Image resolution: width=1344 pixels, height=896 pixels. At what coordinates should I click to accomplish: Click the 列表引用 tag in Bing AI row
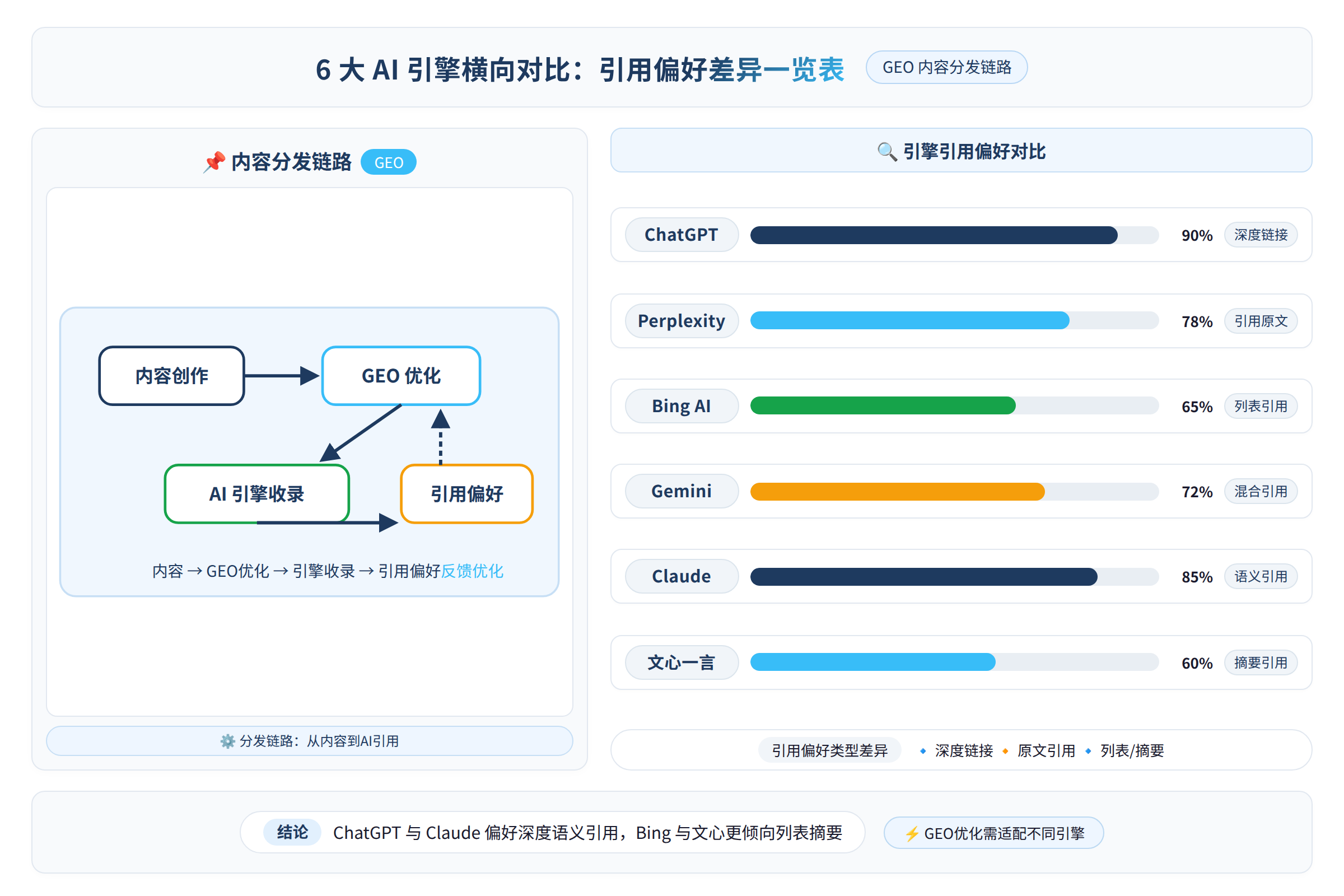click(1261, 407)
